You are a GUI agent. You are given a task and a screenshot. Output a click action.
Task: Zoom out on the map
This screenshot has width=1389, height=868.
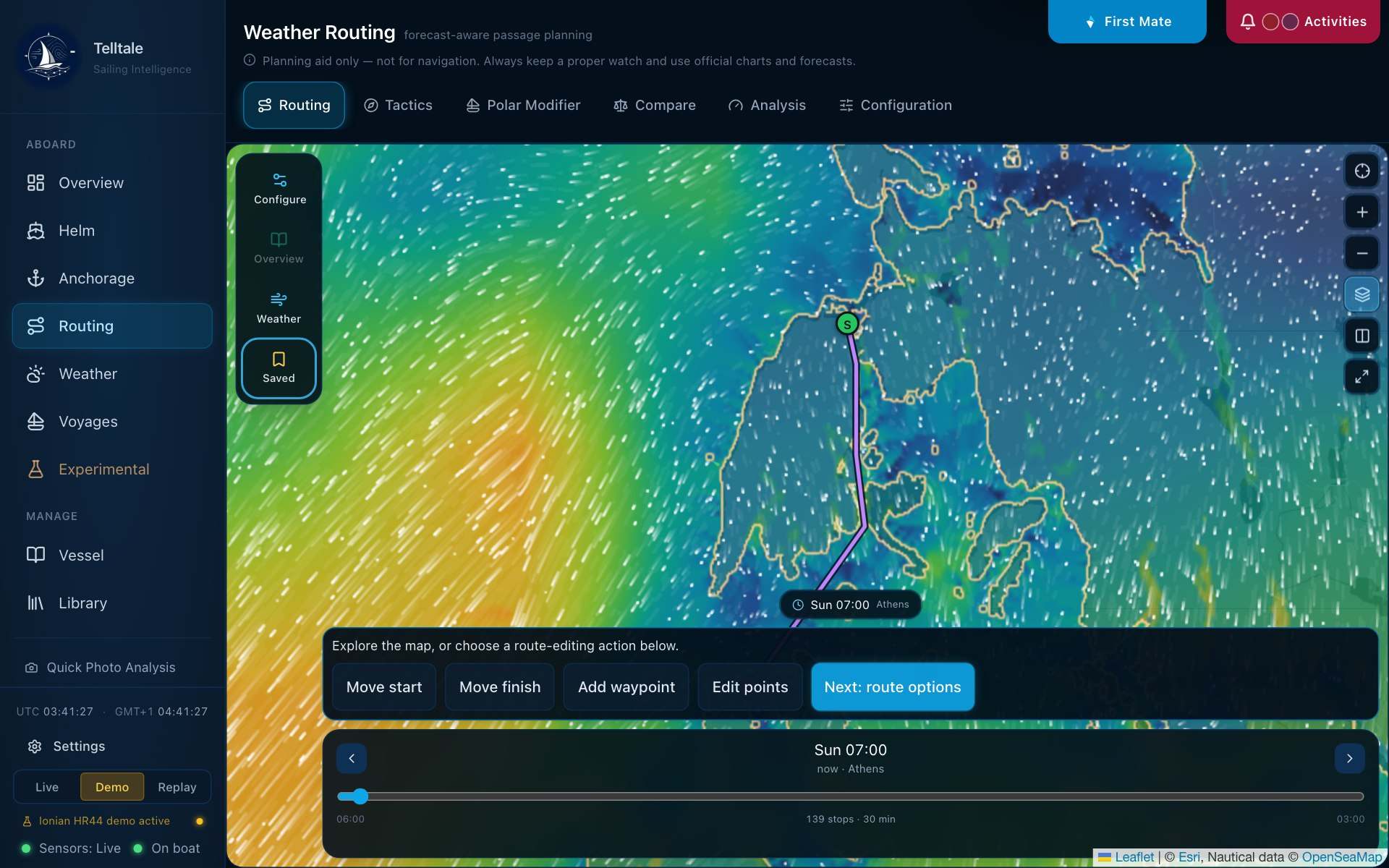pyautogui.click(x=1362, y=253)
